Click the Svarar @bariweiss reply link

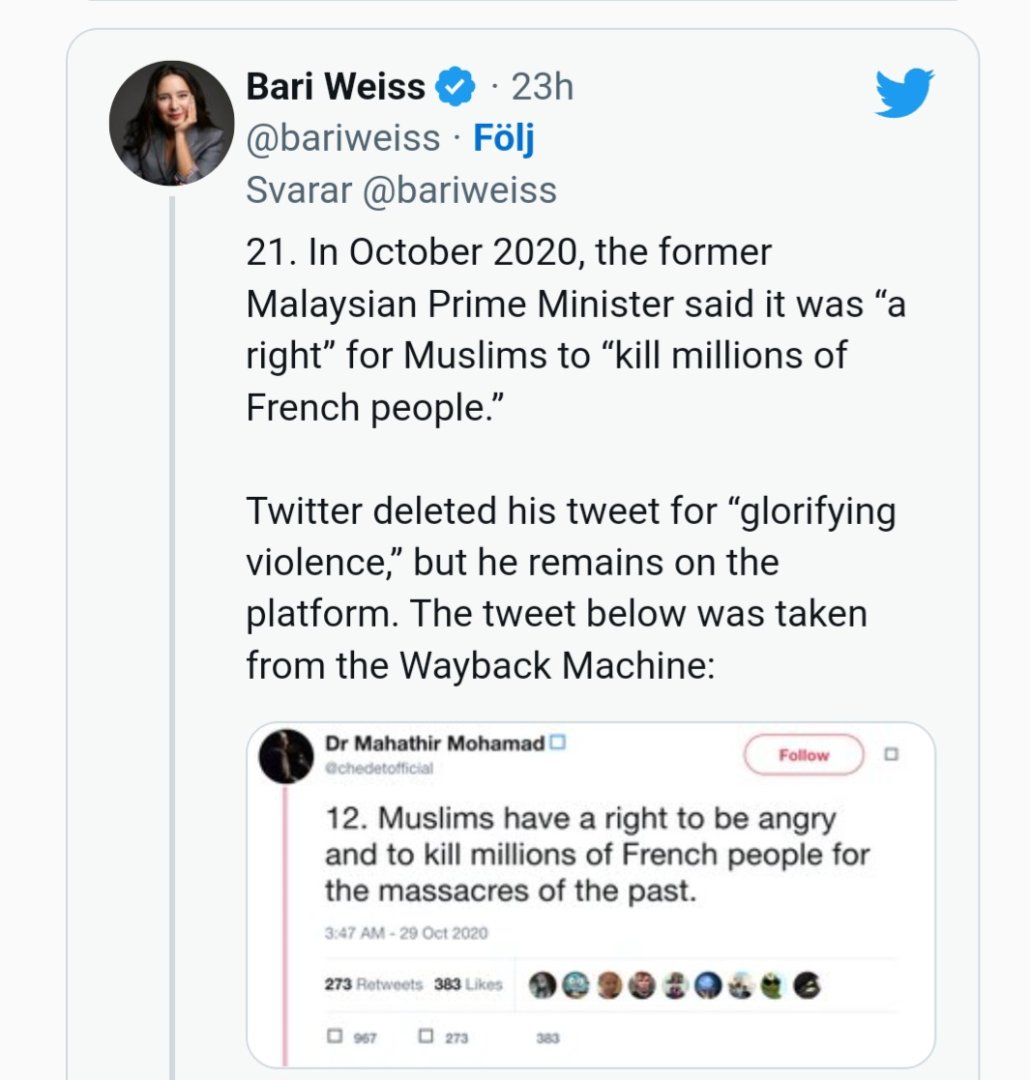point(401,190)
